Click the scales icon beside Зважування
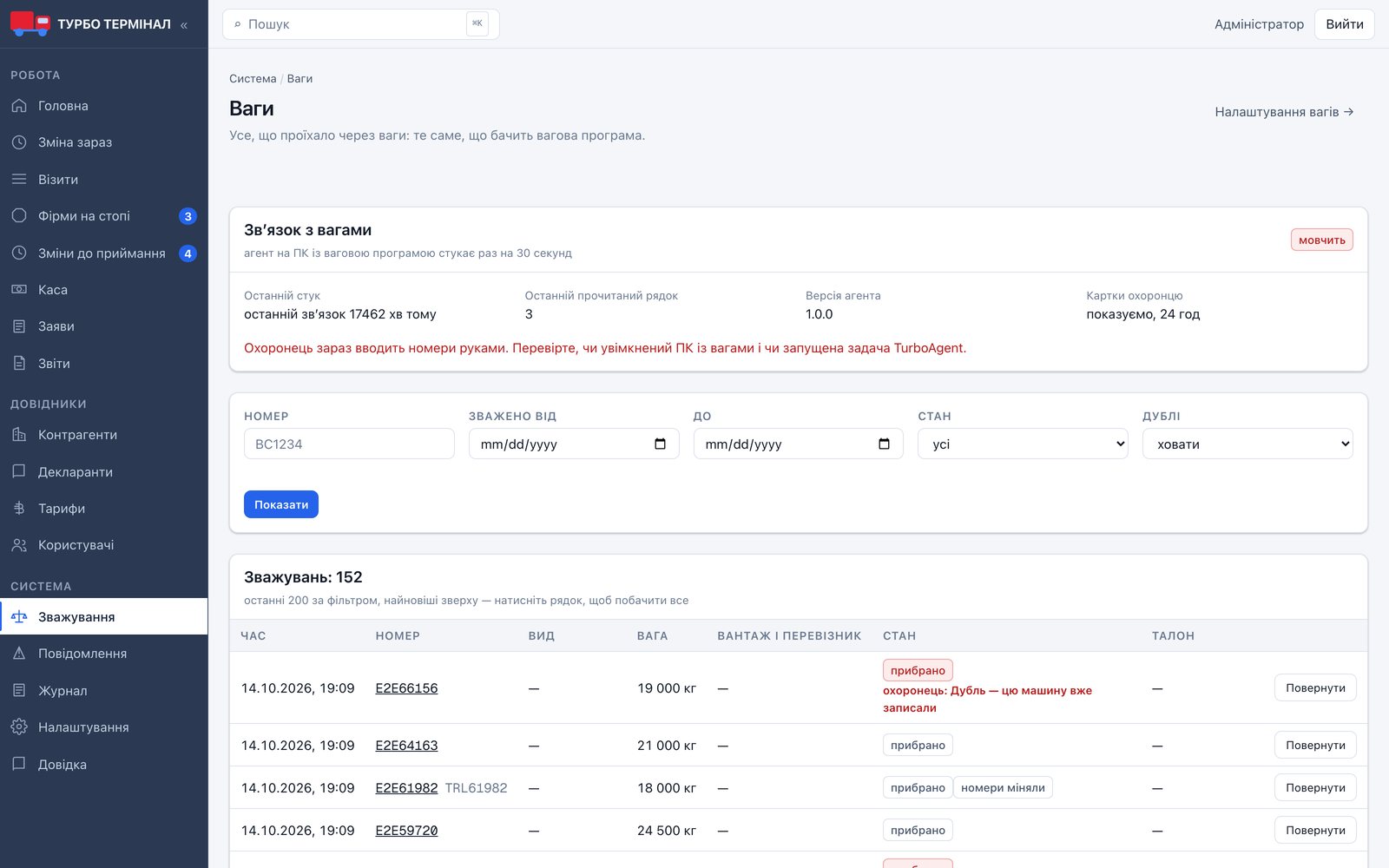Viewport: 1389px width, 868px height. point(19,617)
